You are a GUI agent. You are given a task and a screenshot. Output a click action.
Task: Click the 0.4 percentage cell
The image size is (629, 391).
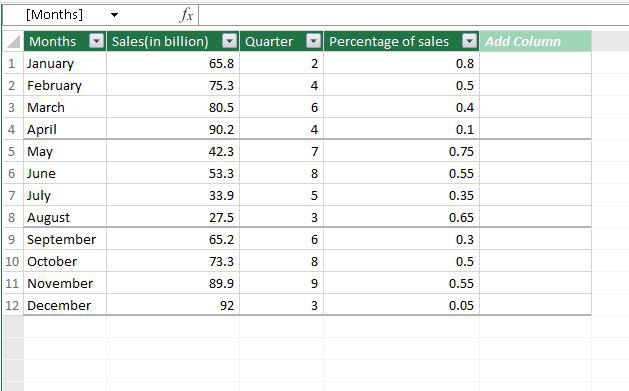pyautogui.click(x=402, y=107)
